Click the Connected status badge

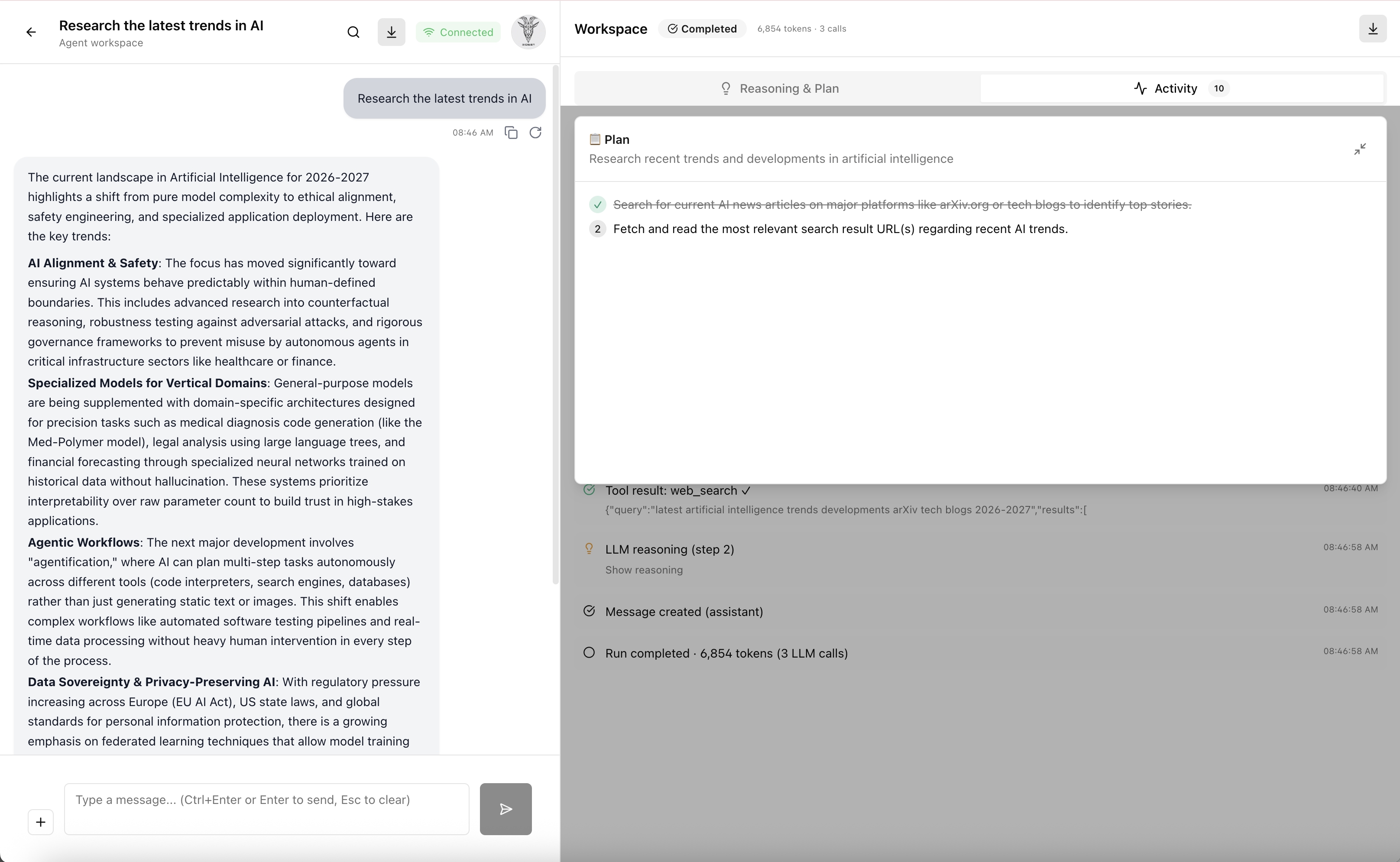click(x=458, y=32)
